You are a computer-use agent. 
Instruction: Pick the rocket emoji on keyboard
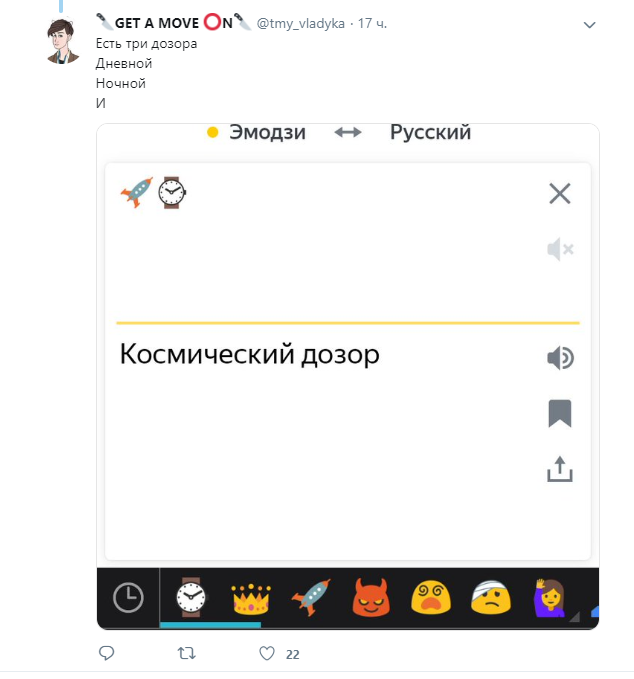click(x=311, y=598)
